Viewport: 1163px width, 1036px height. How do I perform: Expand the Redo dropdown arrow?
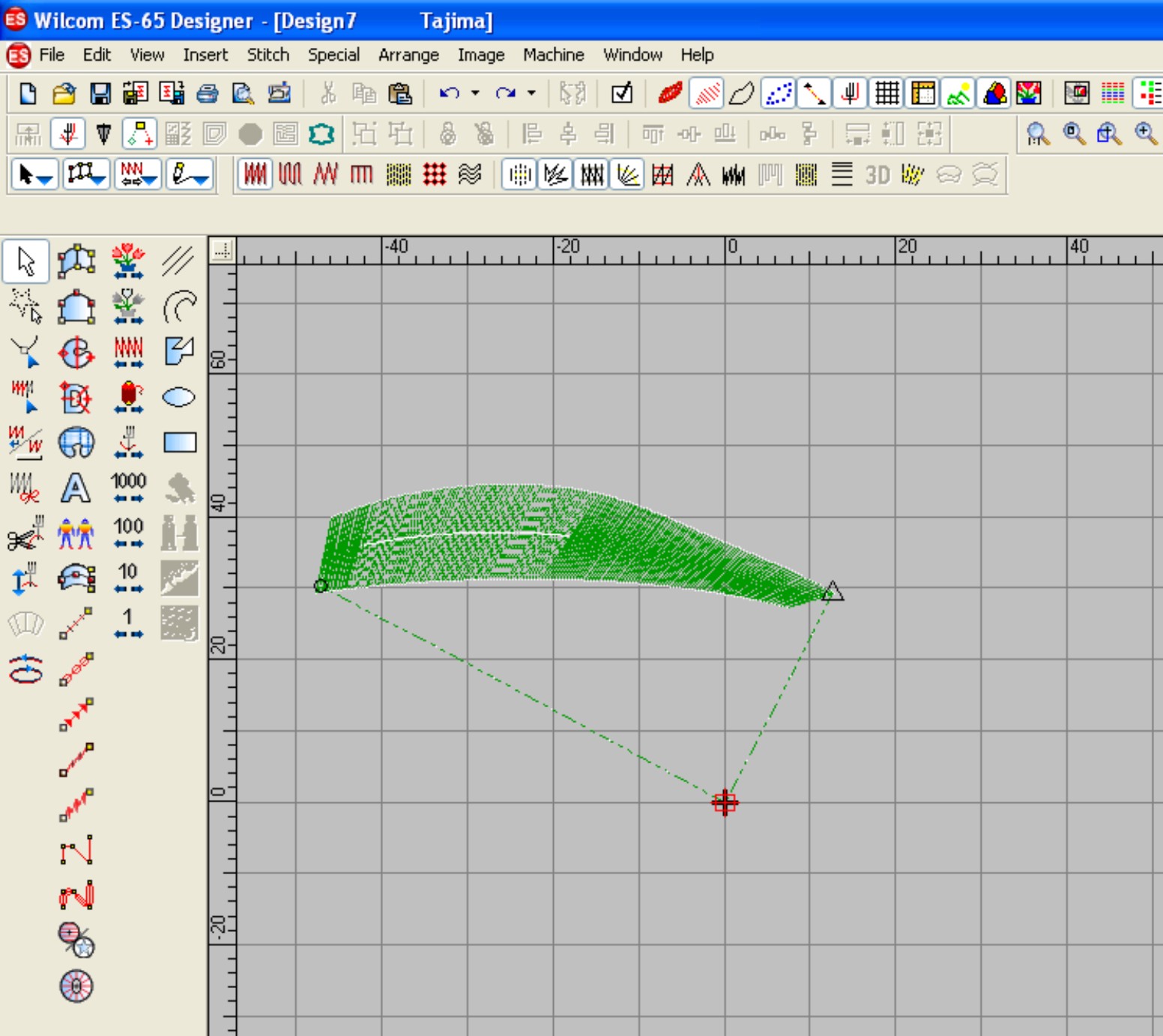[x=531, y=94]
